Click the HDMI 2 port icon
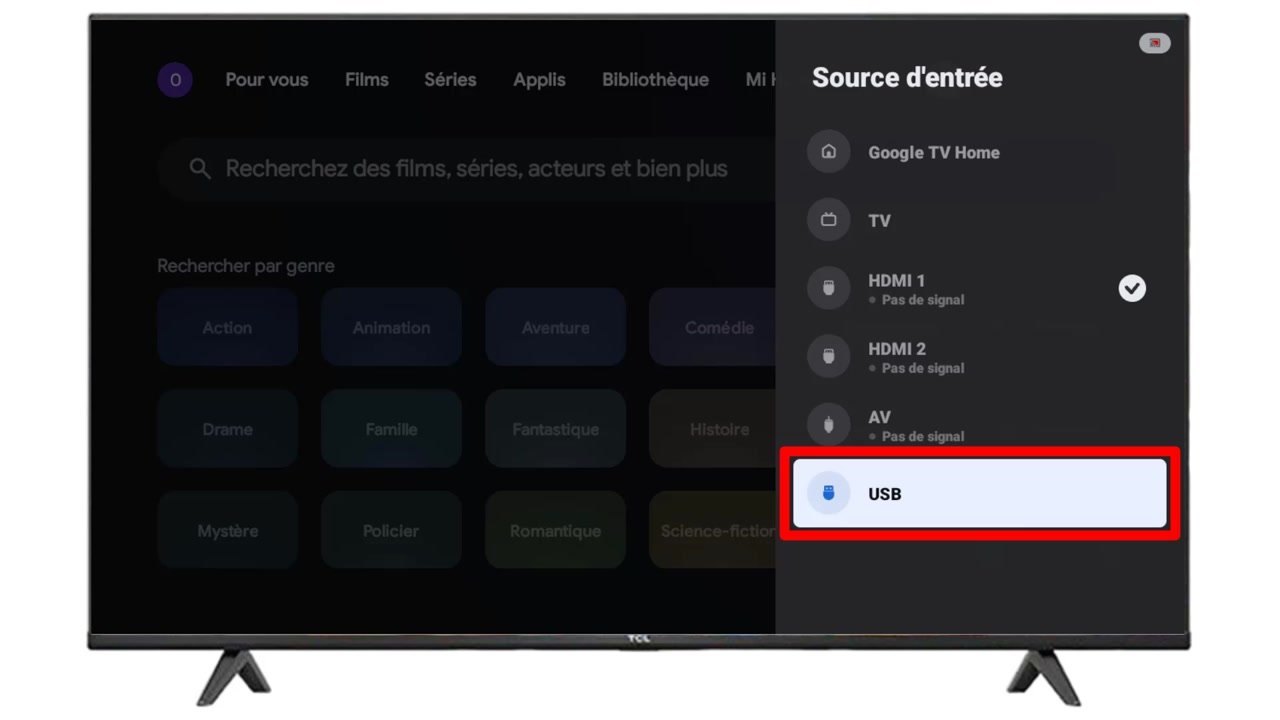Screen dimensions: 1280x720 click(x=828, y=356)
